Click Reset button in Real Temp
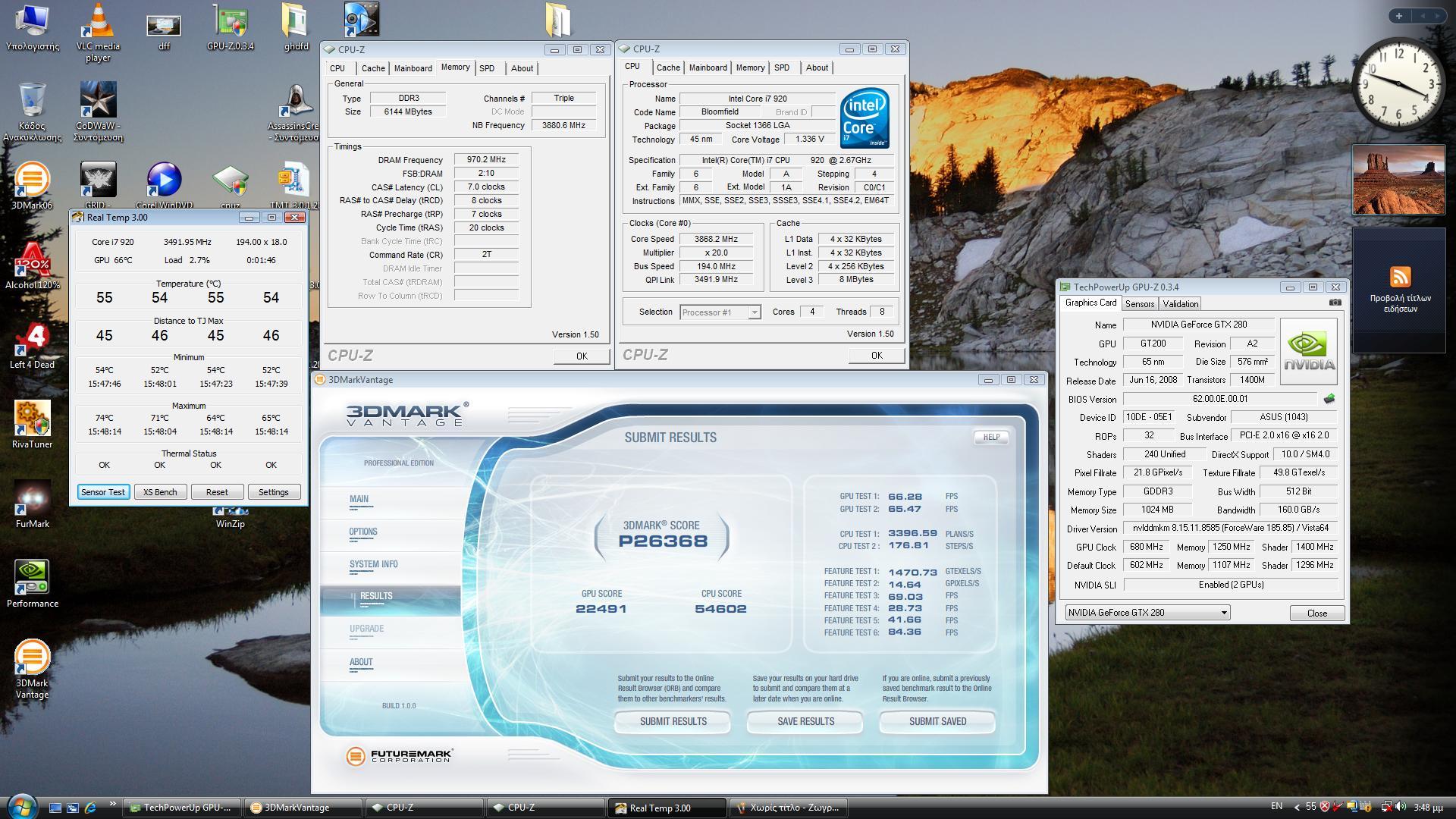Viewport: 1456px width, 819px height. (x=217, y=492)
